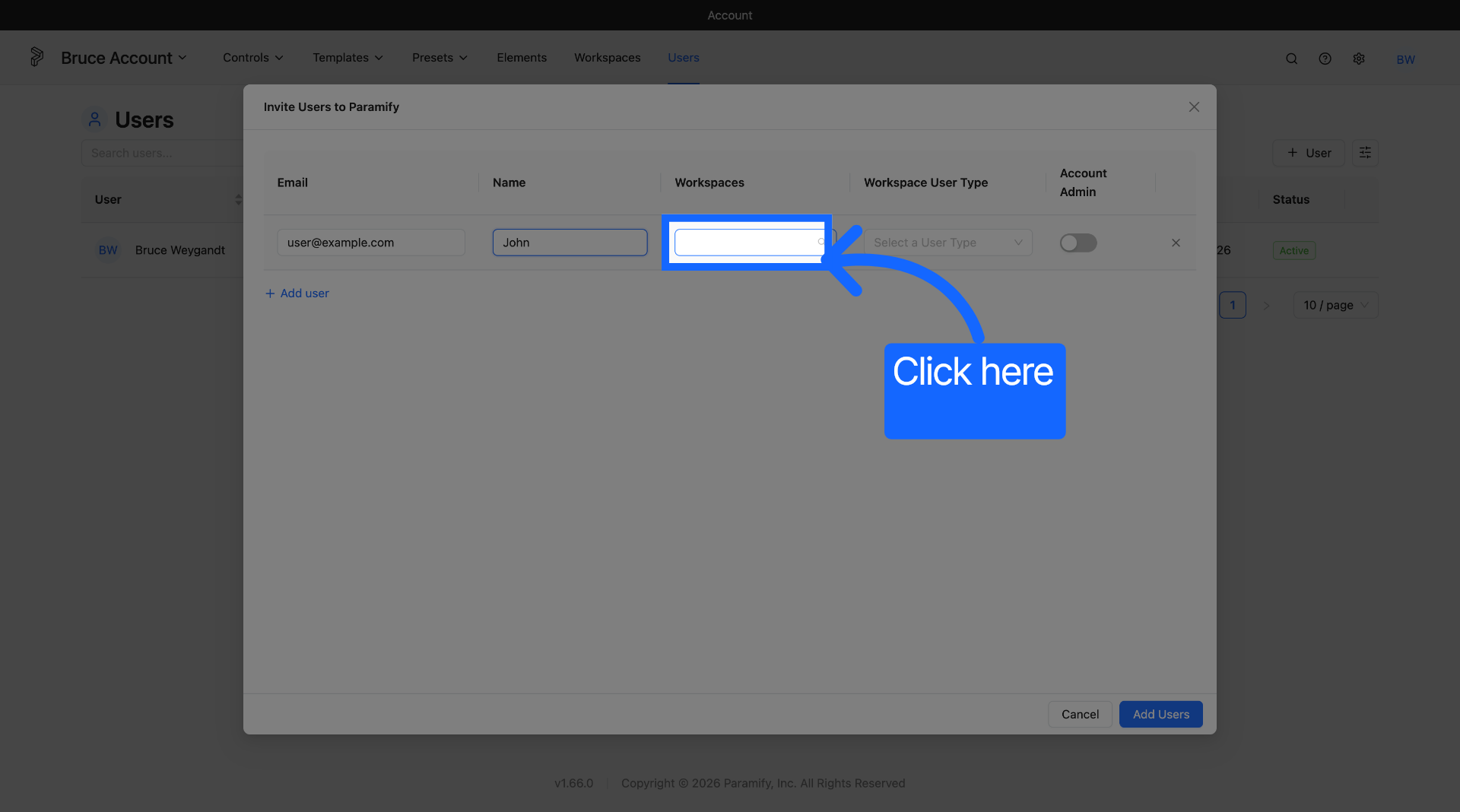The width and height of the screenshot is (1460, 812).
Task: Go to next page arrow
Action: (x=1266, y=305)
